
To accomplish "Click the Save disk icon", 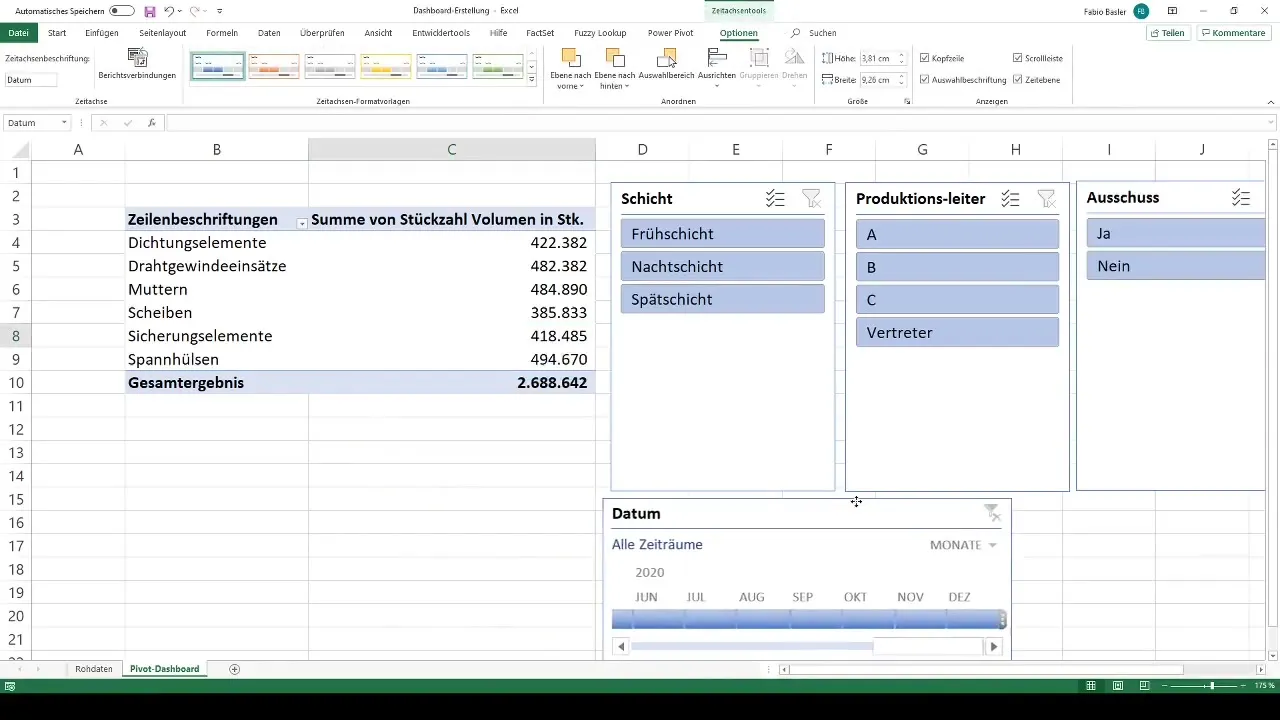I will (x=150, y=10).
